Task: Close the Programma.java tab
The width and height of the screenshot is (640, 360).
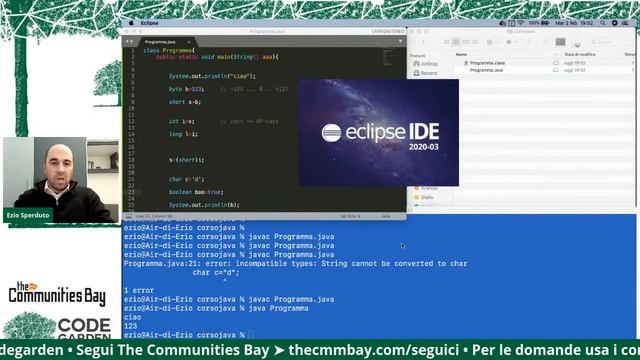Action: coord(189,42)
